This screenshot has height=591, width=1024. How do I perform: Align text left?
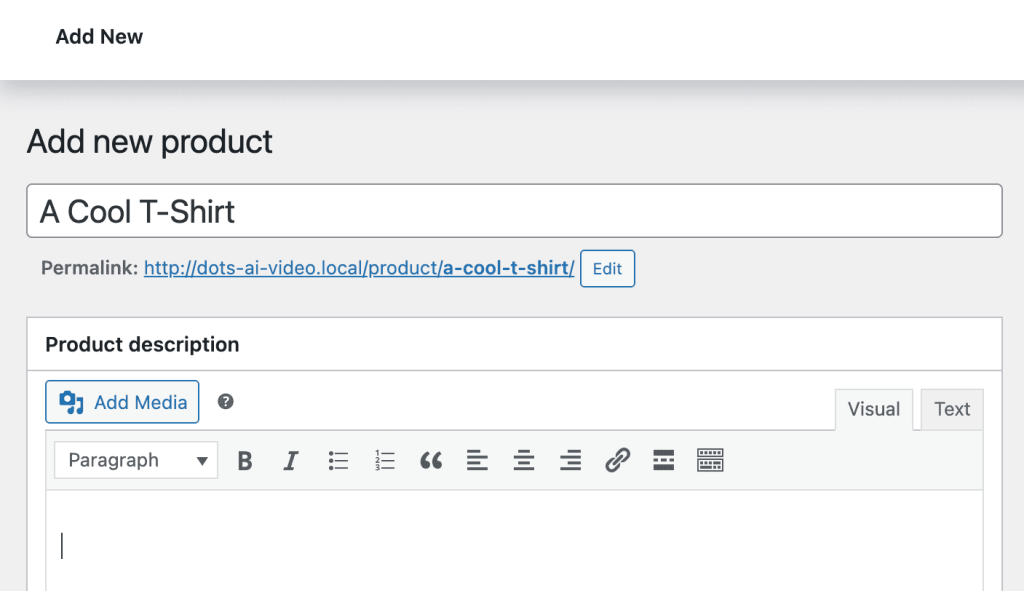coord(477,460)
